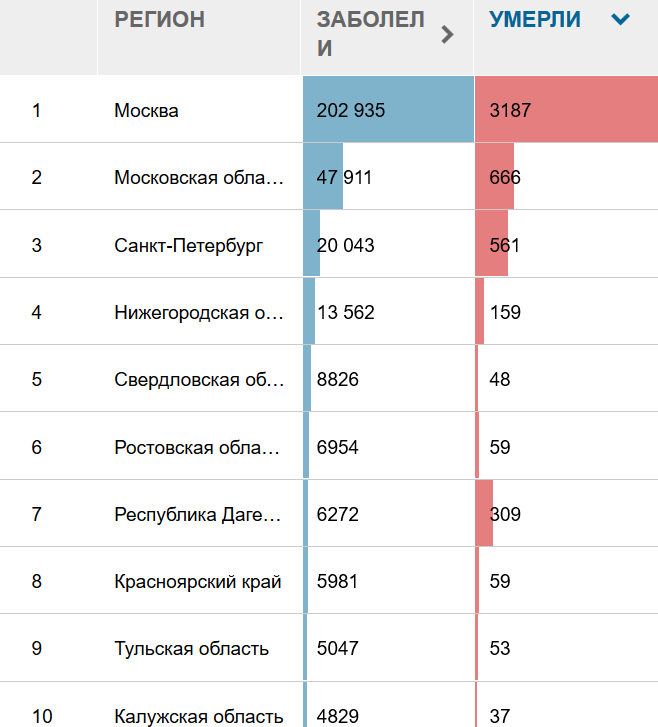
Task: Open the Нижегородская область row
Action: [x=329, y=312]
